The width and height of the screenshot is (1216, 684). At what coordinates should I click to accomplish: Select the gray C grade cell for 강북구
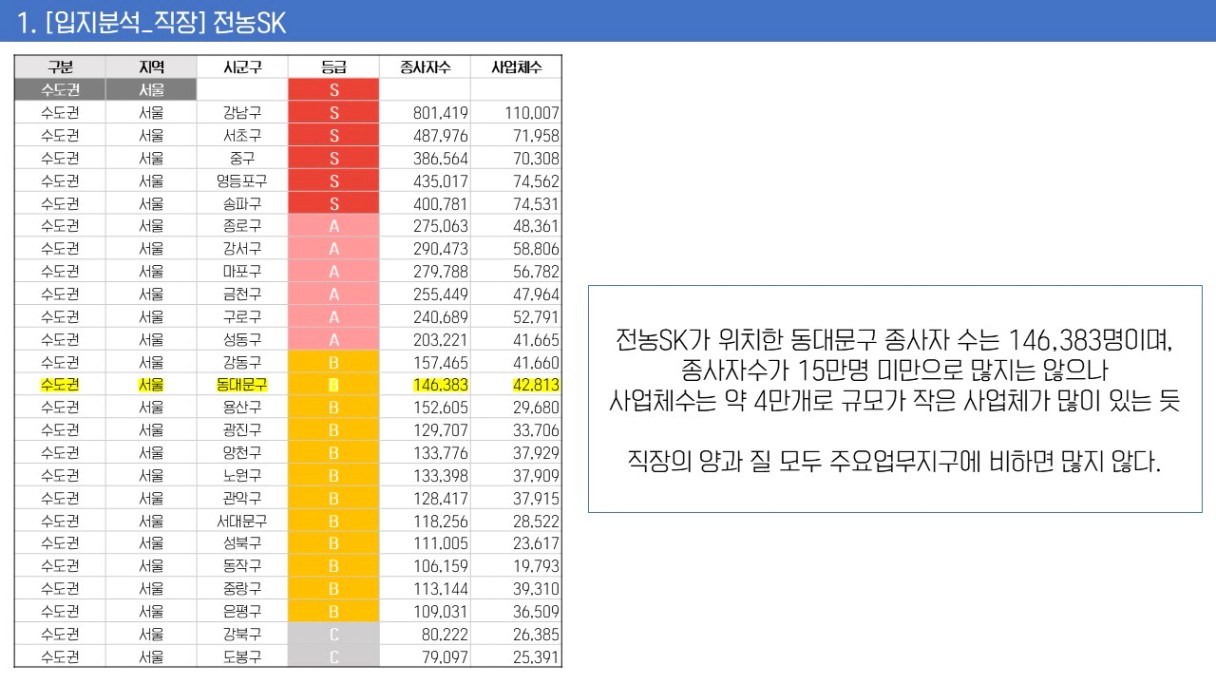coord(334,633)
